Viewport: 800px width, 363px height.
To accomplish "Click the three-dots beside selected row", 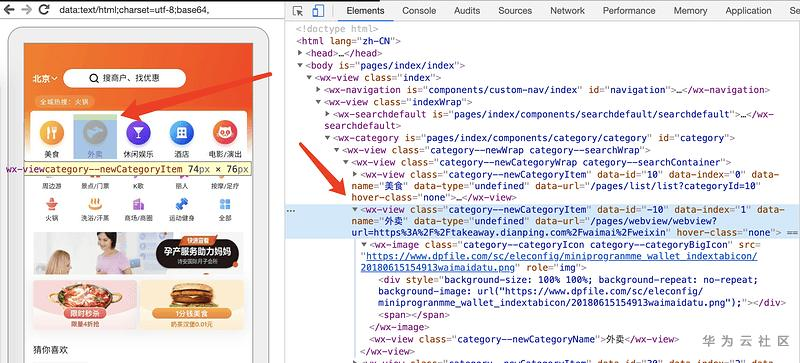I will pyautogui.click(x=291, y=210).
